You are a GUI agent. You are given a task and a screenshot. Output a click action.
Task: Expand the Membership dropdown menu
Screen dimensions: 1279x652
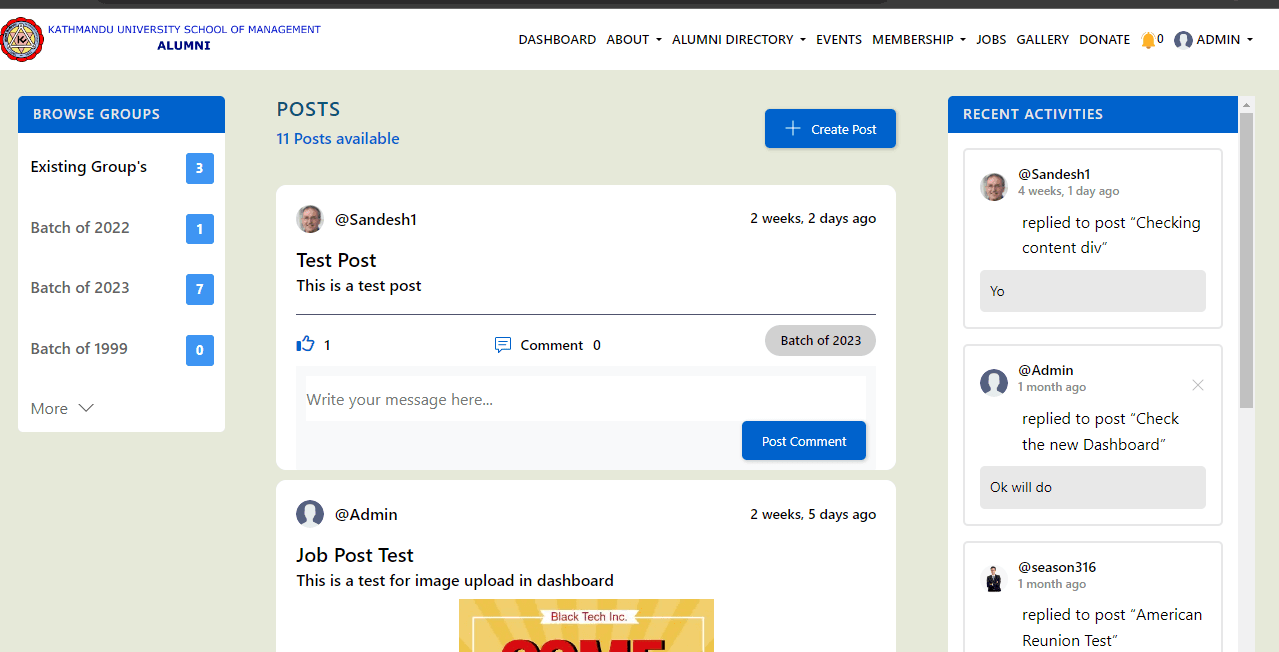[918, 40]
